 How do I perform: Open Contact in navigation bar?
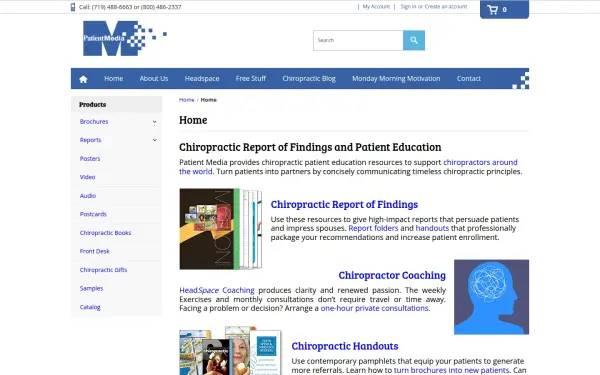[469, 78]
